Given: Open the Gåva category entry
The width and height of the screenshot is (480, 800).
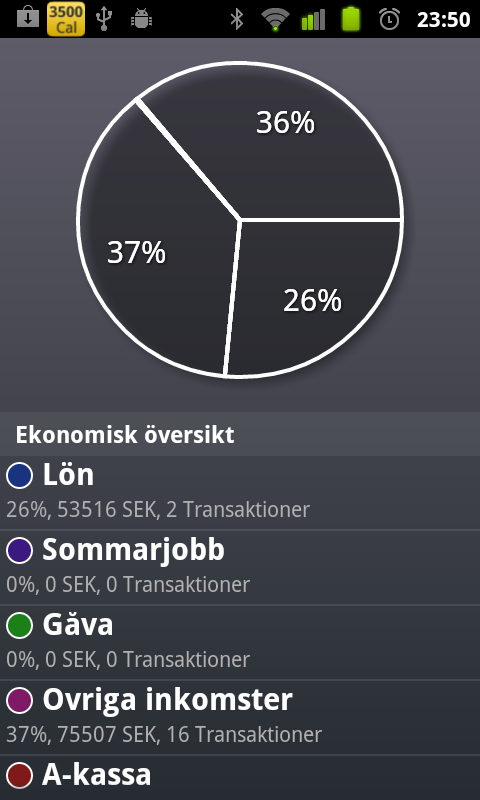Looking at the screenshot, I should pos(240,643).
